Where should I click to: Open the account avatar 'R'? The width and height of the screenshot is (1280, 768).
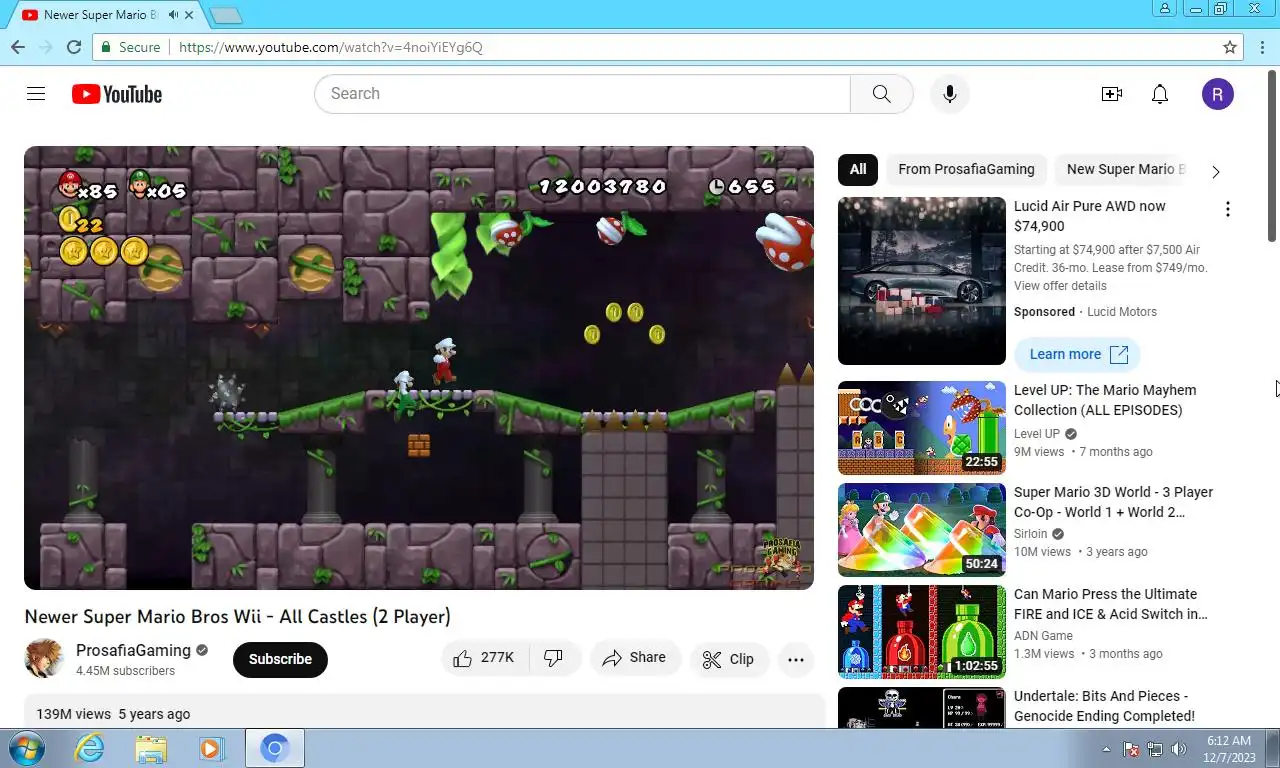tap(1217, 94)
